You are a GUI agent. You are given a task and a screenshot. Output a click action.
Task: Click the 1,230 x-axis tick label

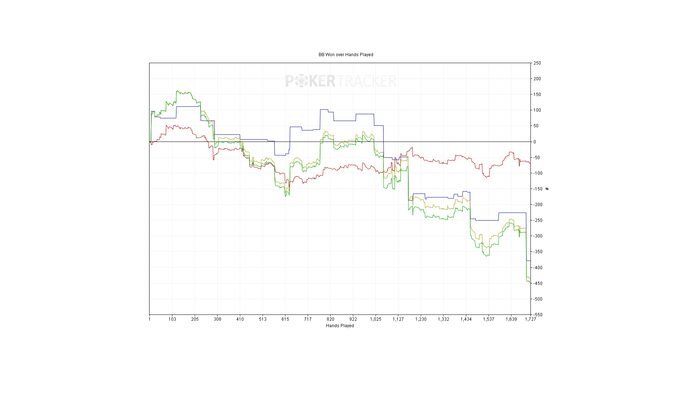click(x=421, y=319)
